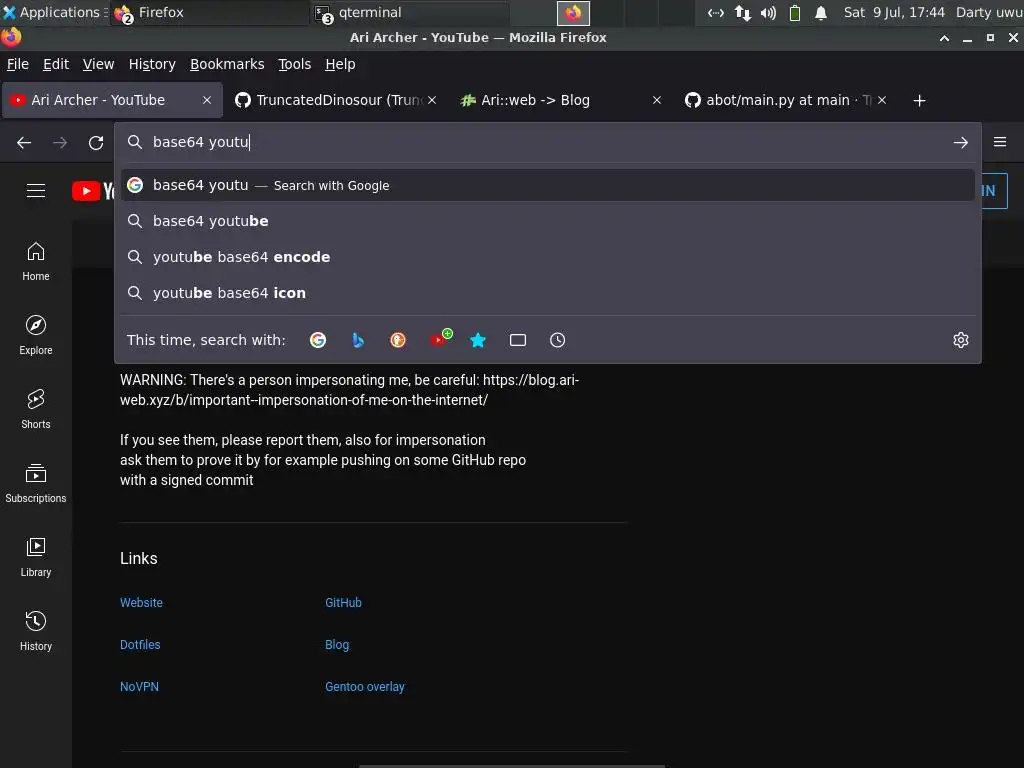Image resolution: width=1024 pixels, height=768 pixels.
Task: Click in the address bar text field
Action: click(547, 142)
